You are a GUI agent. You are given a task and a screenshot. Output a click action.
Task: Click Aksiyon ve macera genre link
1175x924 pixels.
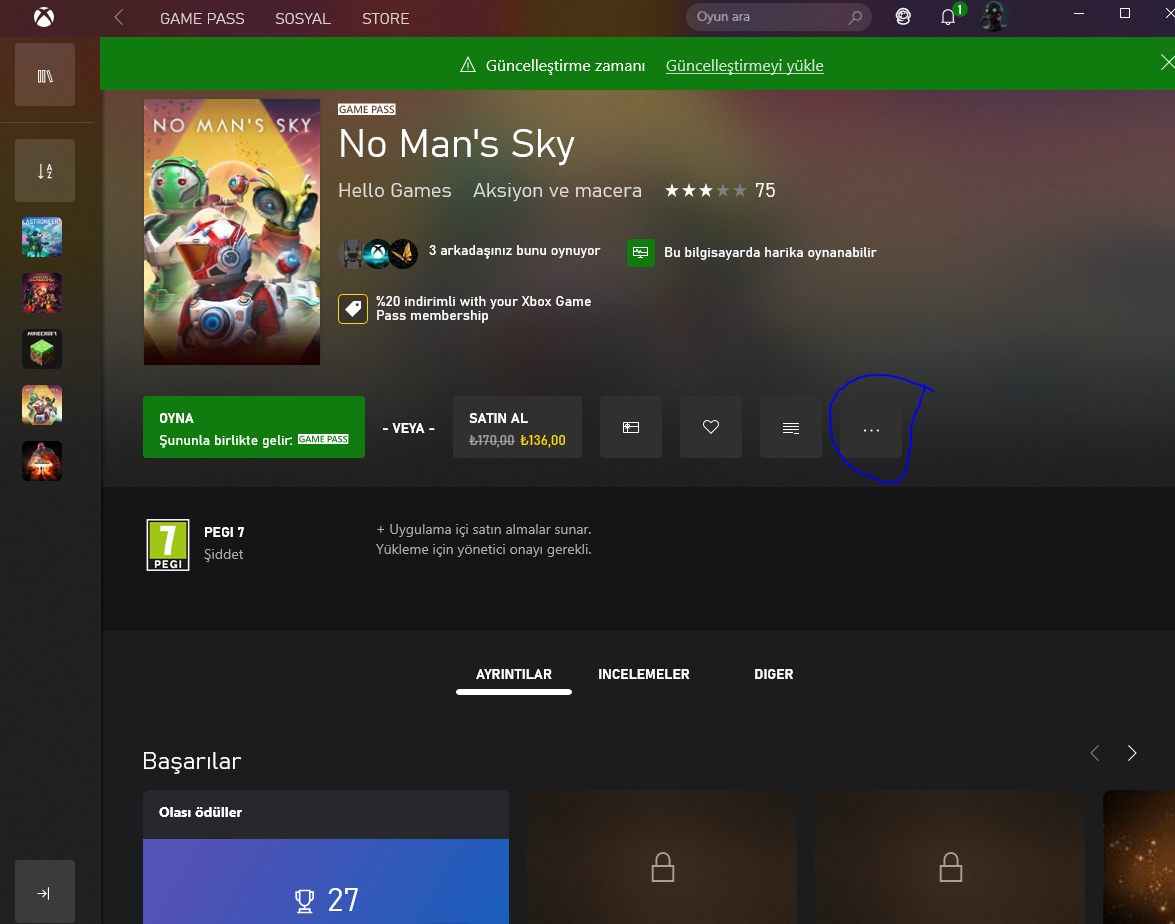click(558, 190)
